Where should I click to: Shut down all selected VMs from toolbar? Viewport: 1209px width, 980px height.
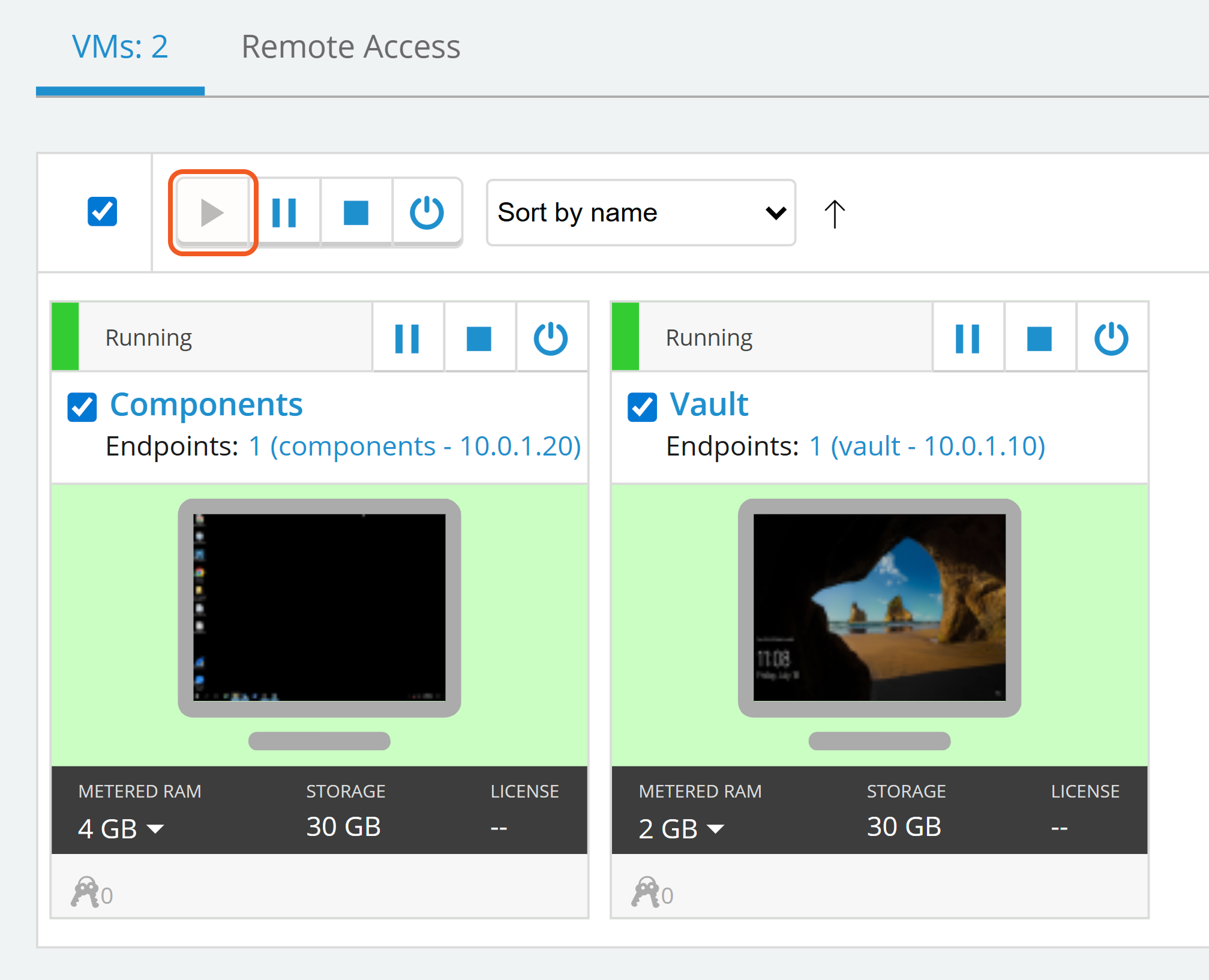(356, 212)
